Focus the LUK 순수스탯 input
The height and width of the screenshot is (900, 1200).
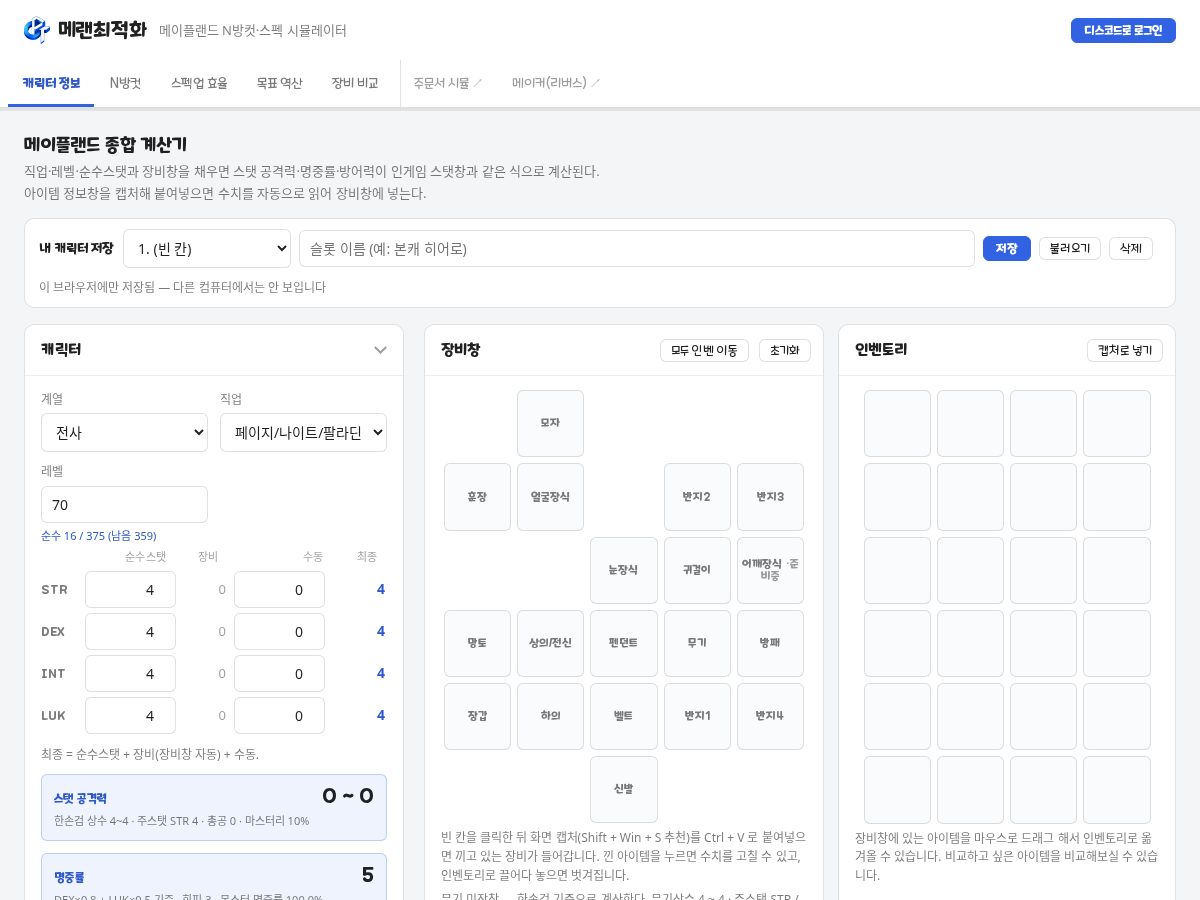(130, 716)
